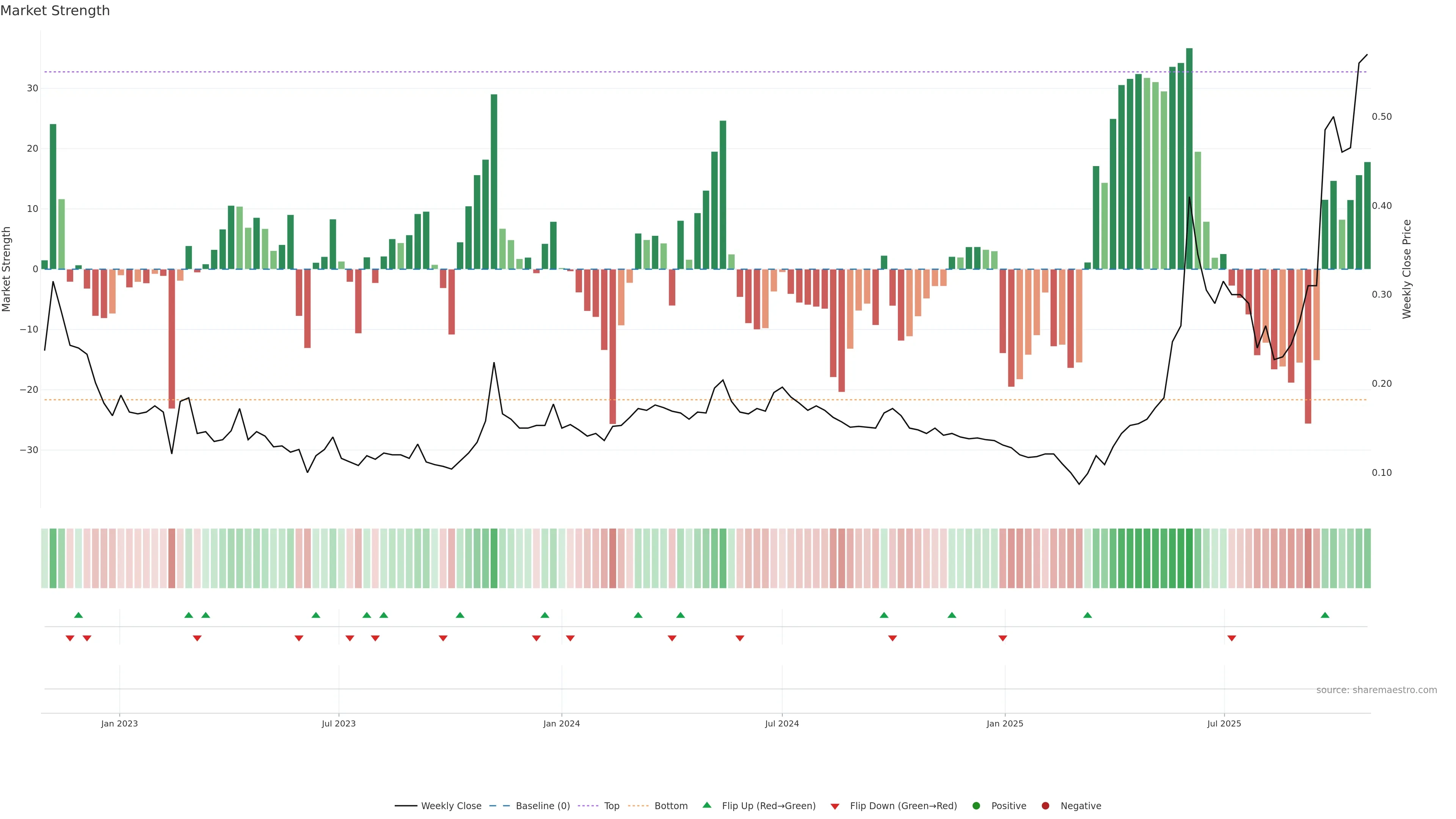Screen dimensions: 1456x819
Task: Click the Jan 2024 x-axis label
Action: pos(561,723)
